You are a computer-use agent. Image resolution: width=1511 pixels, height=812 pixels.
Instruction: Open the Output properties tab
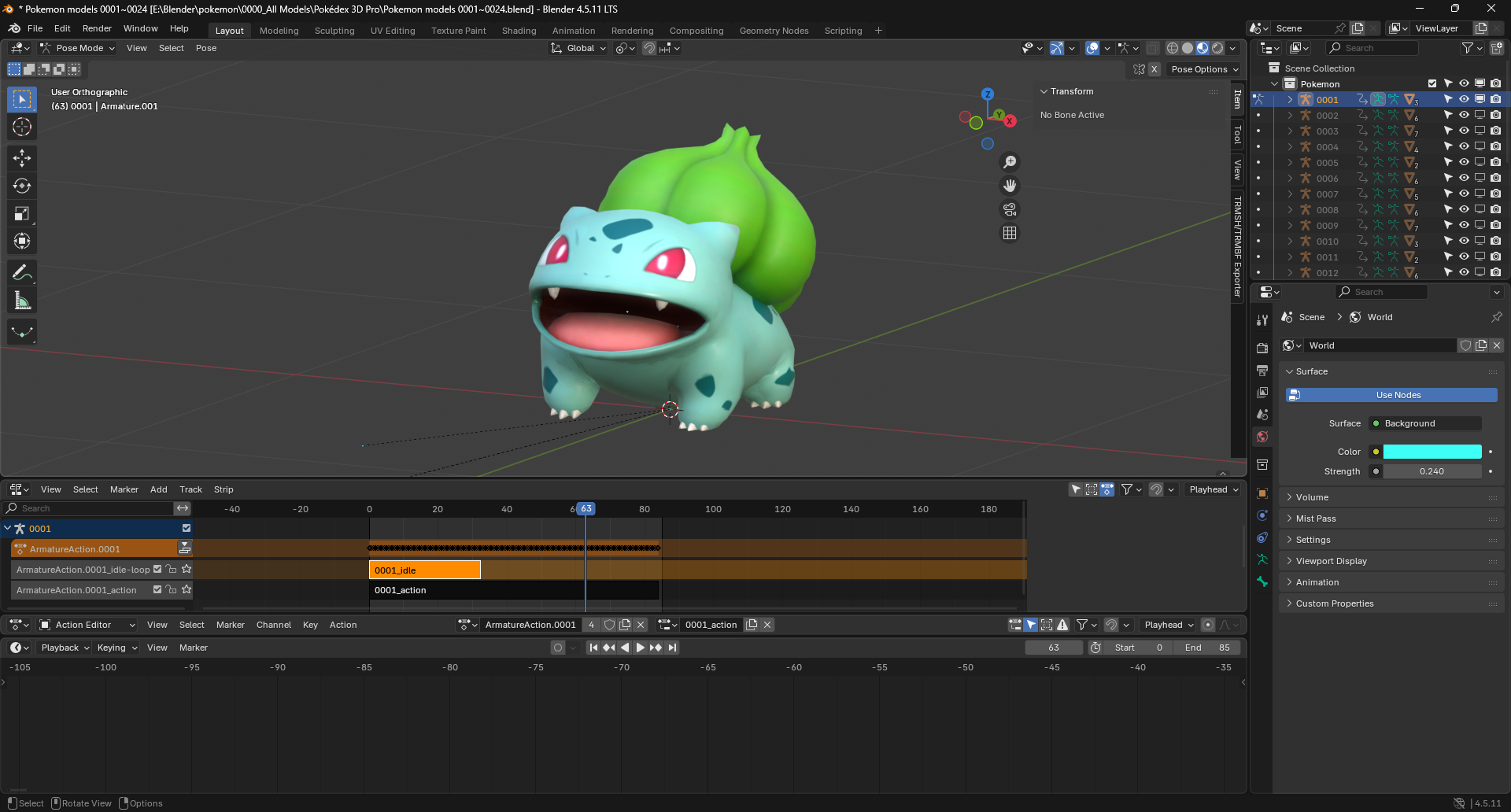(1262, 371)
